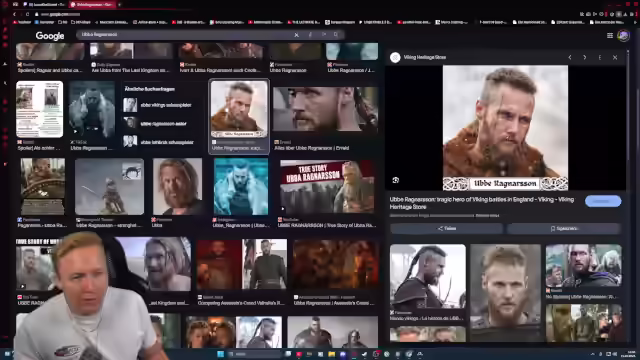Click the Google Lens icon on preview image
The height and width of the screenshot is (360, 640).
pos(396,180)
